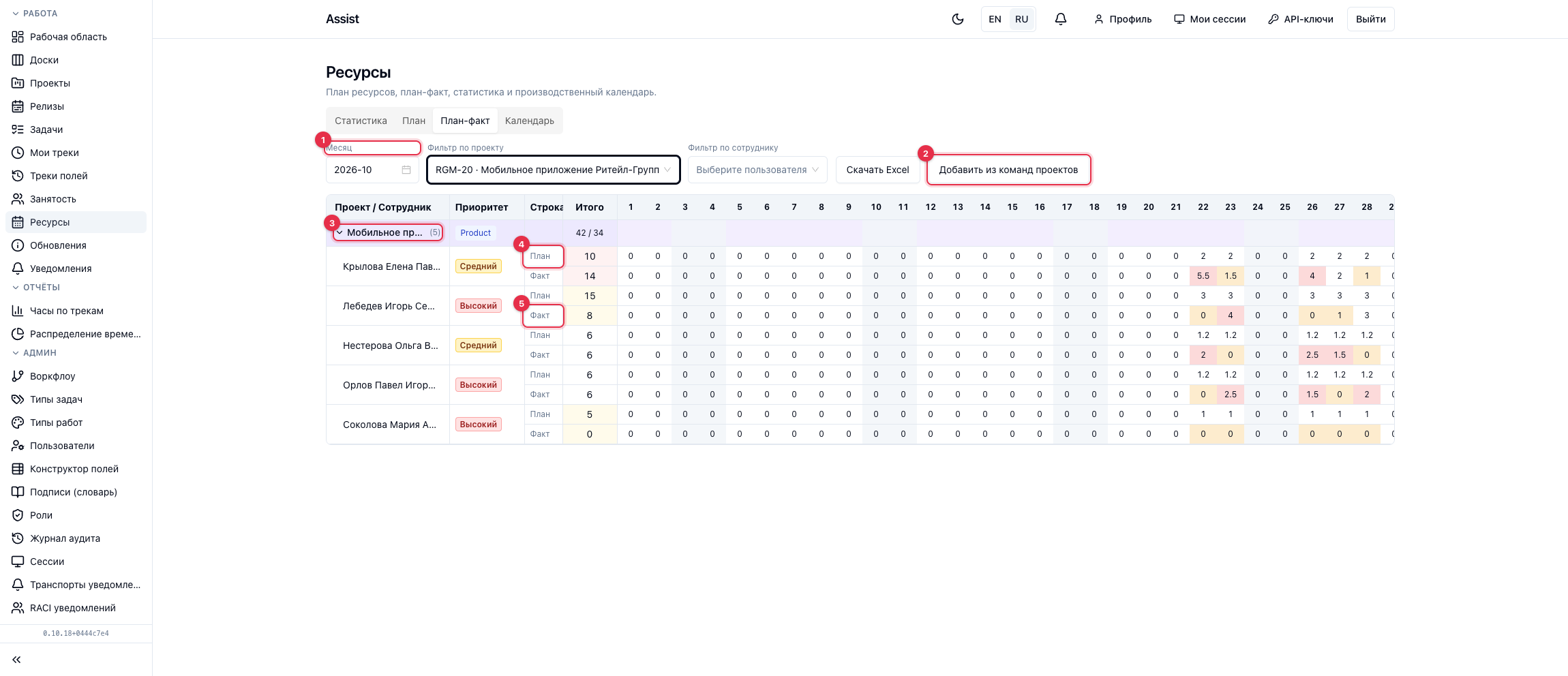Open Мои сессии in header
This screenshot has height=676, width=1568.
click(1209, 19)
